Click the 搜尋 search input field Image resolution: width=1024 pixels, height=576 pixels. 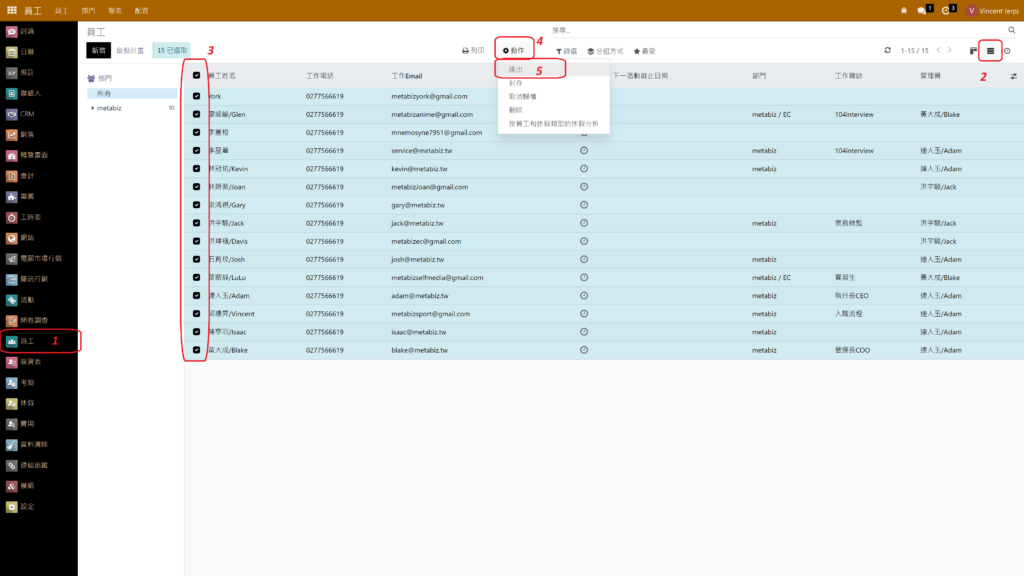[750, 30]
